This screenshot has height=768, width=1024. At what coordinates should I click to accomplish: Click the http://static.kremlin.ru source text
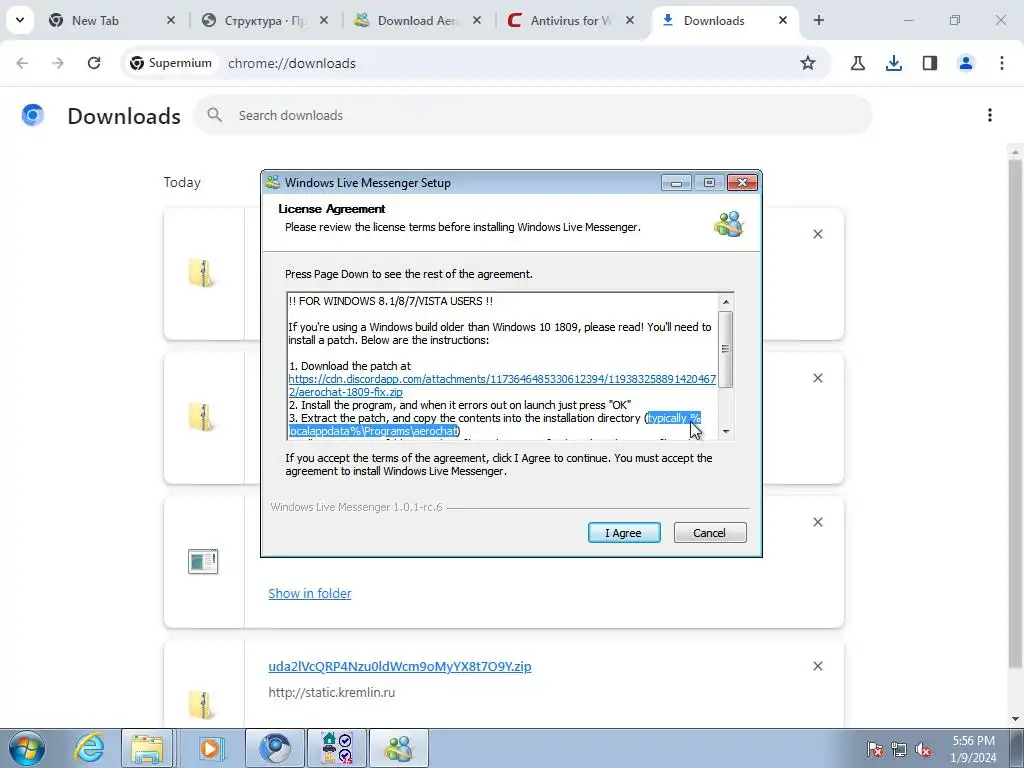click(332, 692)
